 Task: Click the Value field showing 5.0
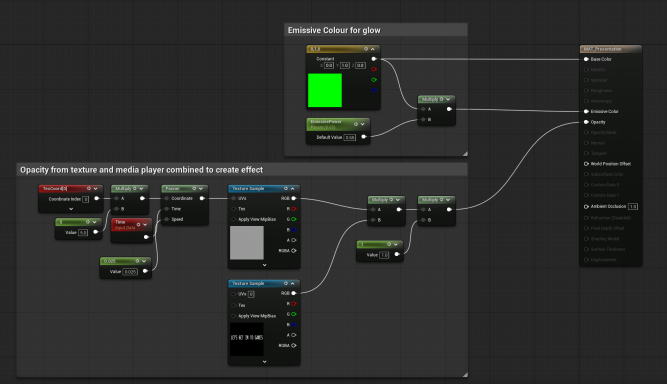point(83,233)
